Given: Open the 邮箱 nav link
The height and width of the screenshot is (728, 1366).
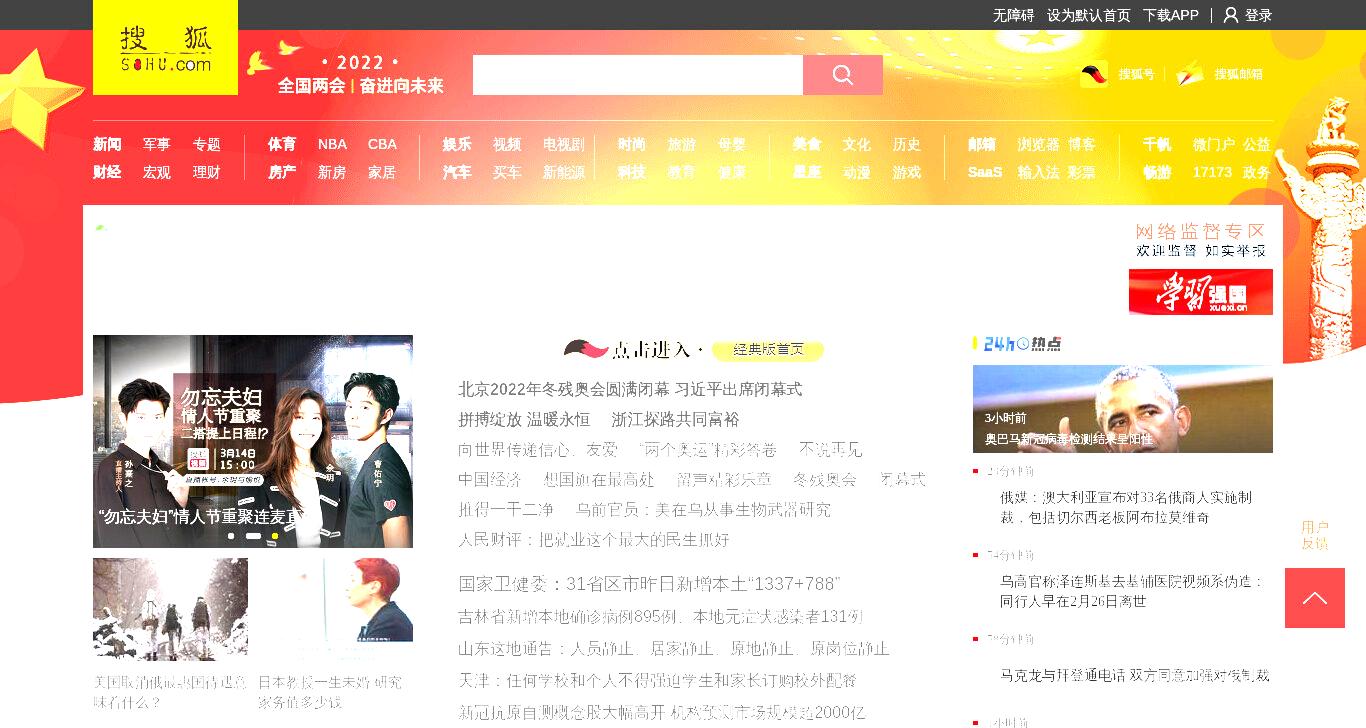Looking at the screenshot, I should (982, 144).
